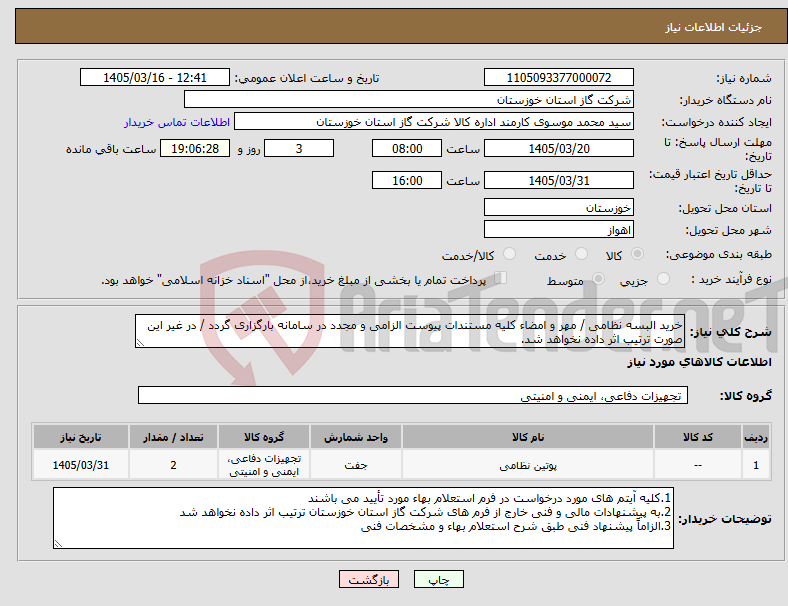Click the quantity cell showing 2
The width and height of the screenshot is (788, 606).
point(173,465)
